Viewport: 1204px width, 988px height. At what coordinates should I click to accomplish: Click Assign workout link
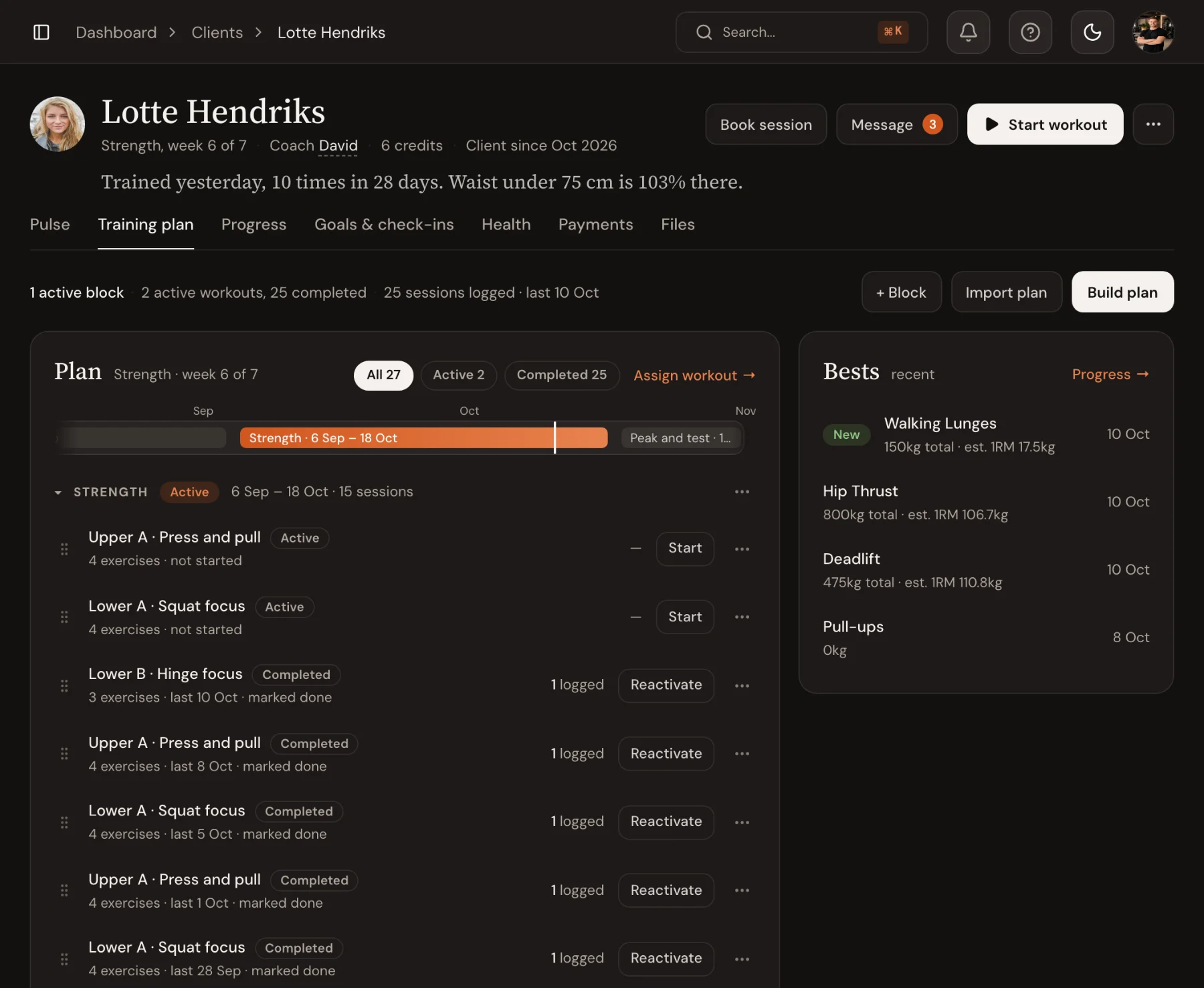click(x=694, y=375)
